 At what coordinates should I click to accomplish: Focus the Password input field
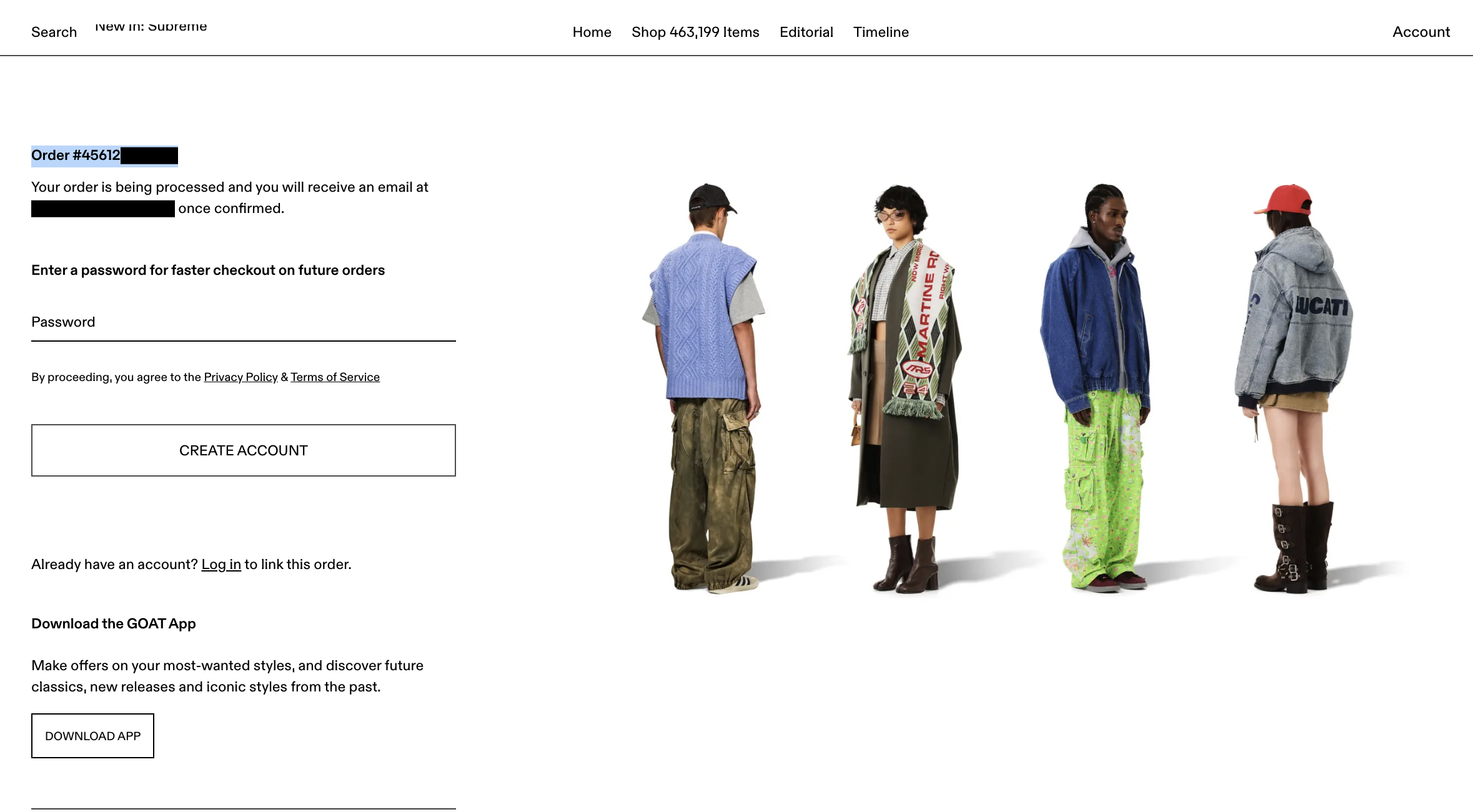coord(244,322)
